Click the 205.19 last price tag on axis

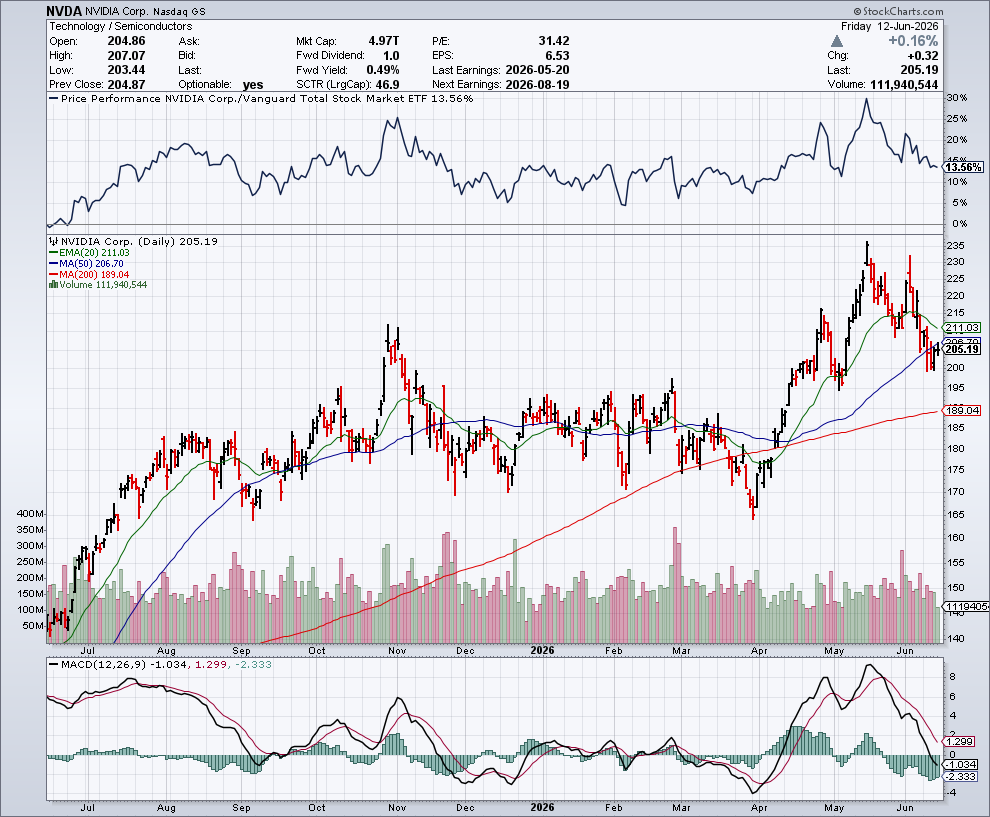[962, 349]
